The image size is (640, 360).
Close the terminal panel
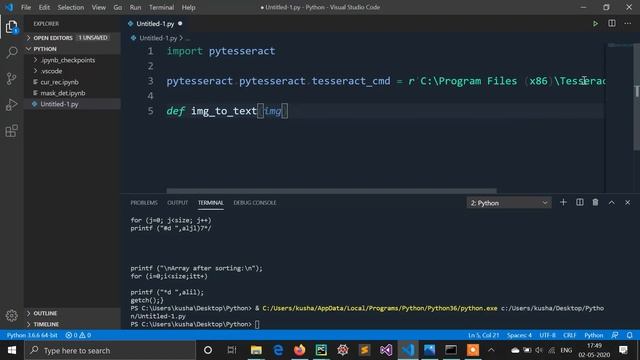[x=627, y=202]
